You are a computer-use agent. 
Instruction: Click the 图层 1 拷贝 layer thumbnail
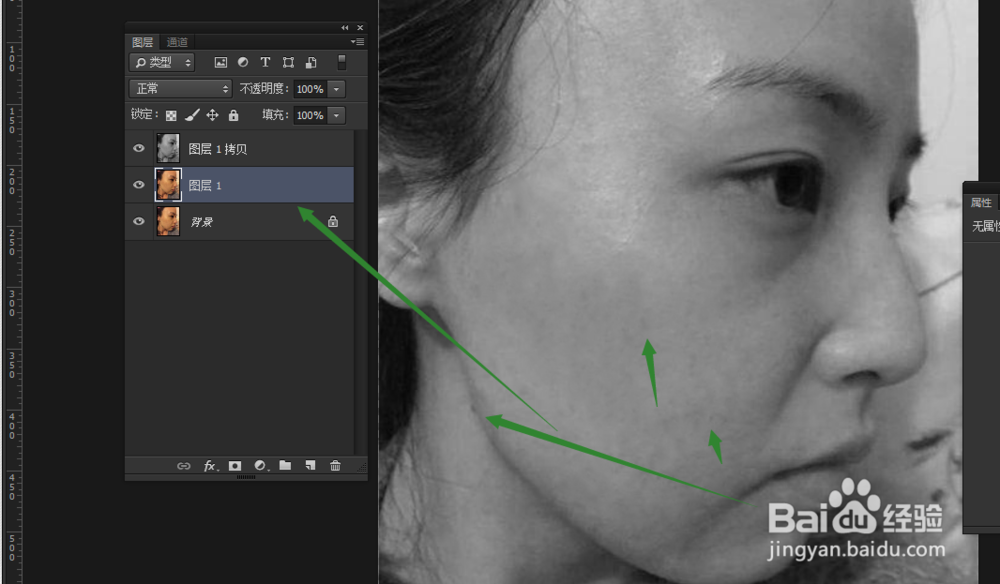(x=168, y=148)
